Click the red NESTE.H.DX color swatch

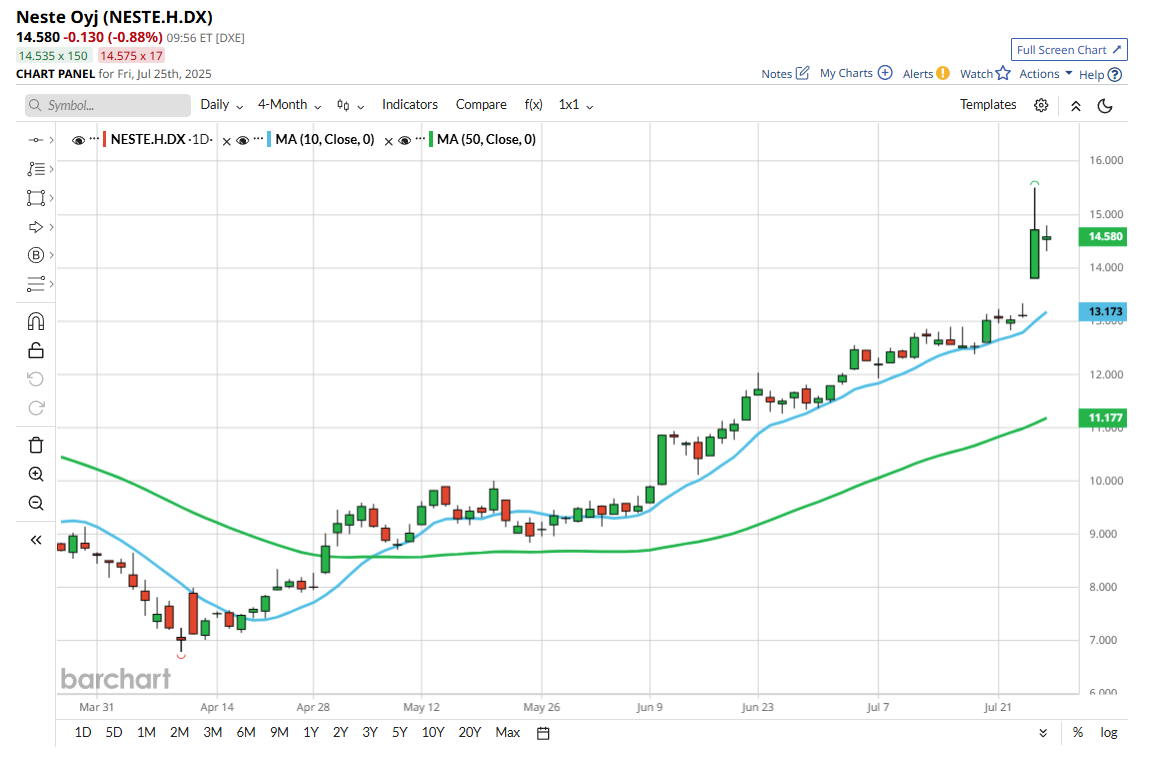(x=104, y=140)
